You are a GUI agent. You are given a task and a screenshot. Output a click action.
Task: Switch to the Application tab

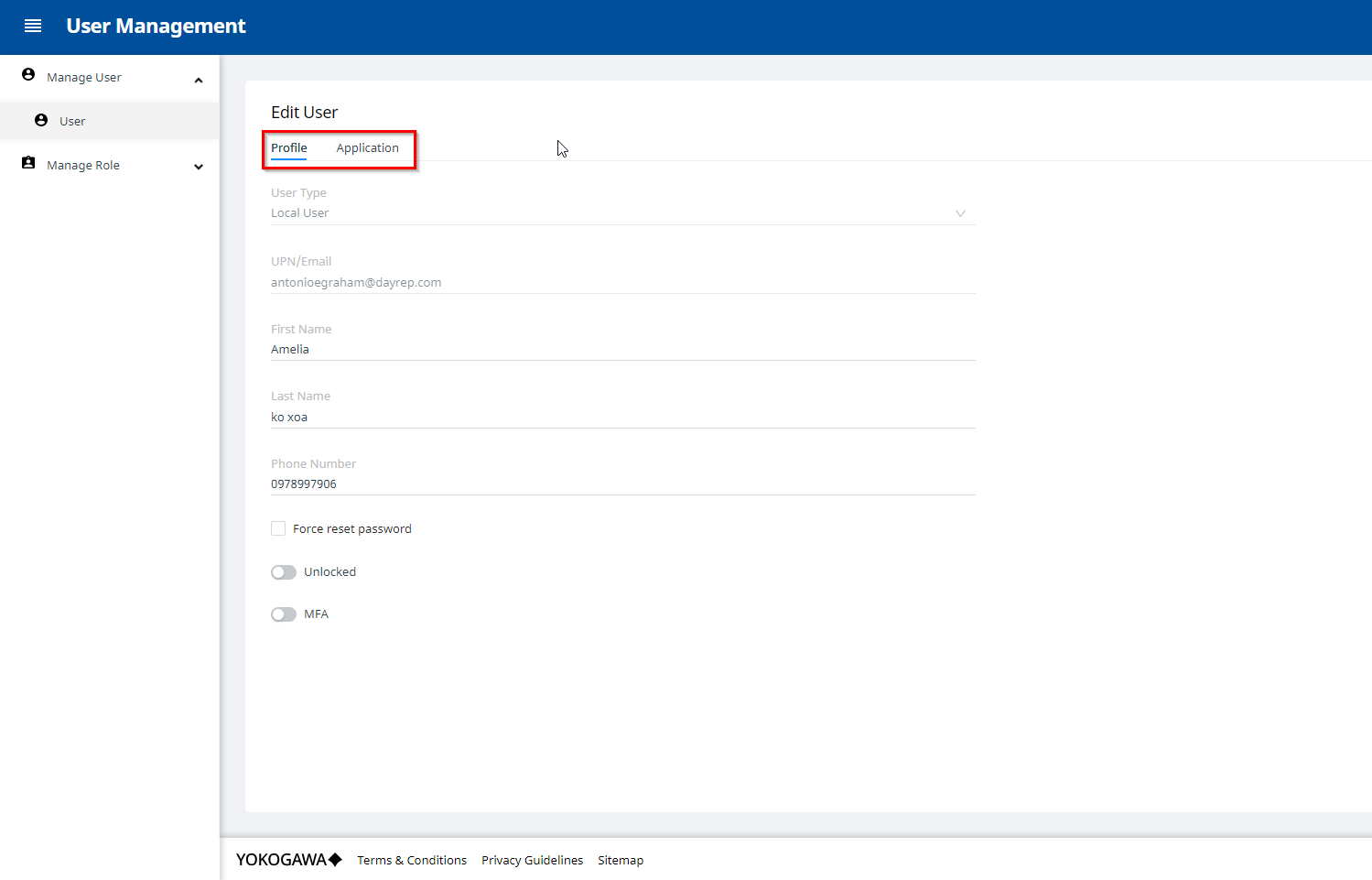[x=367, y=147]
